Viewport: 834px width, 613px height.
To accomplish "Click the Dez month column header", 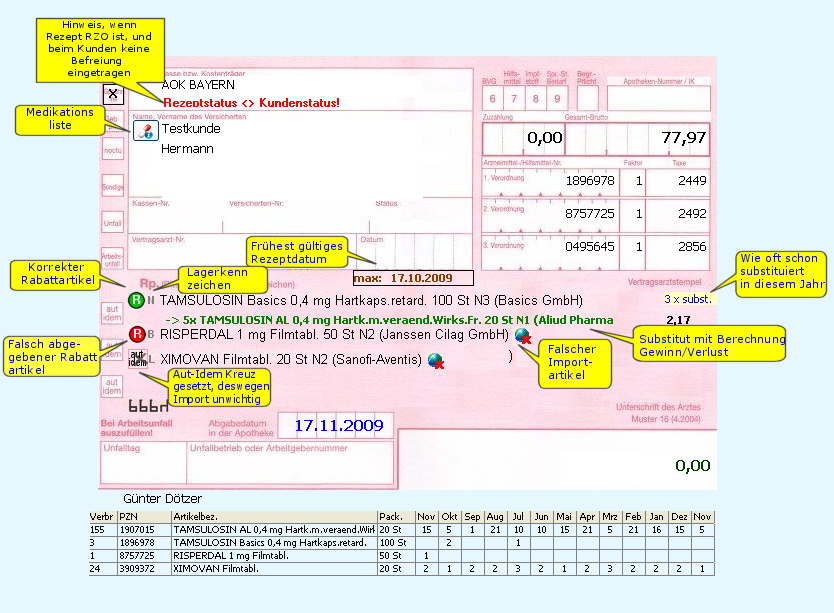I will point(679,517).
